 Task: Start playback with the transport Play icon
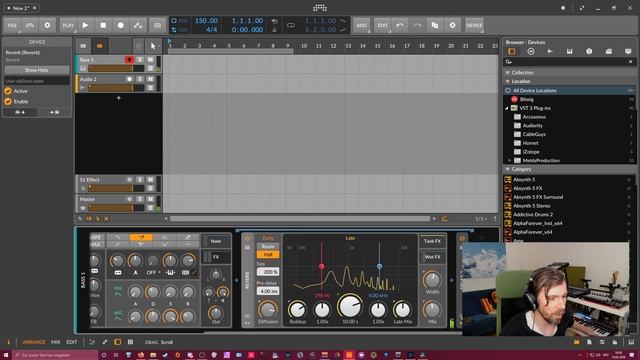[85, 25]
